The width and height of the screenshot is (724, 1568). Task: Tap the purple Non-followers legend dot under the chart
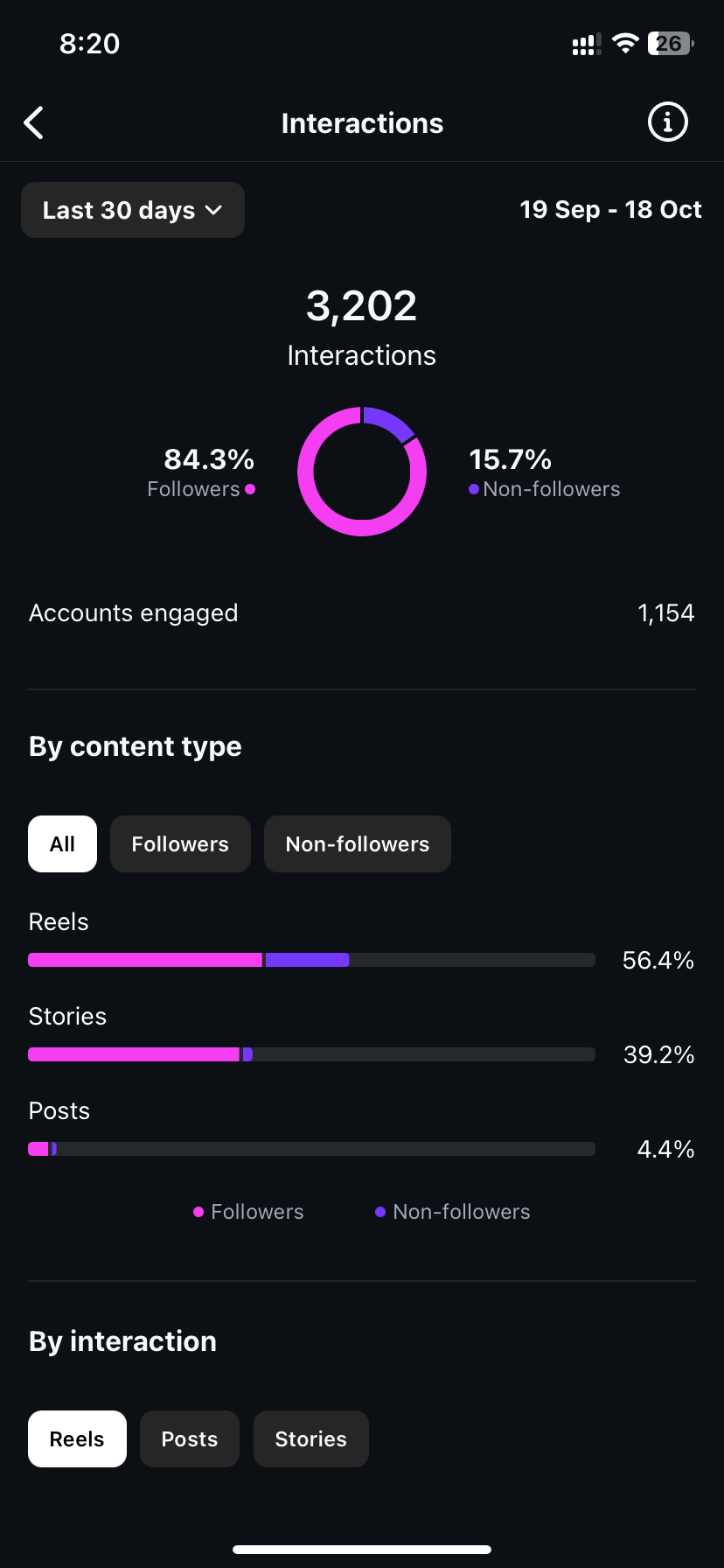tap(380, 1212)
